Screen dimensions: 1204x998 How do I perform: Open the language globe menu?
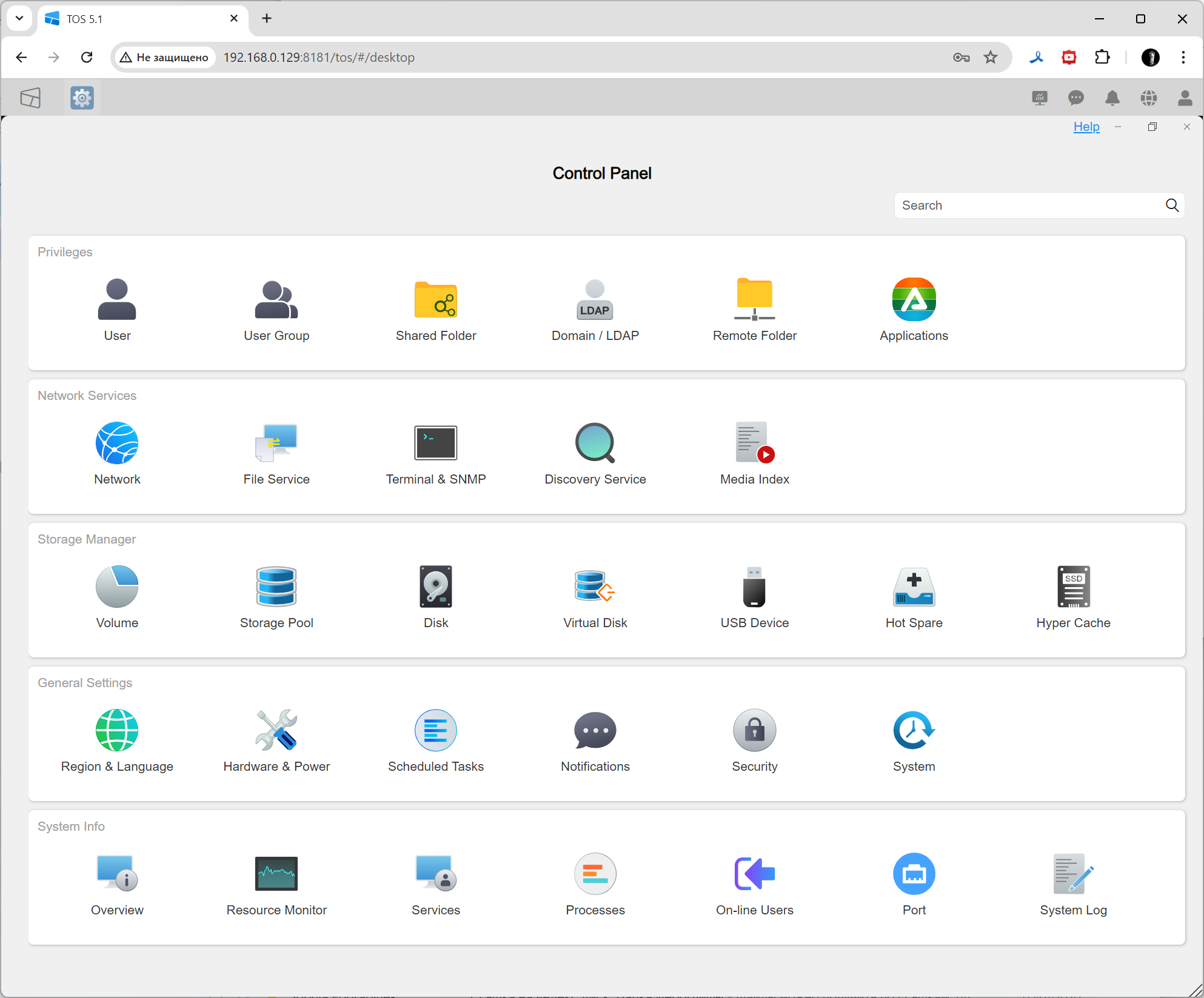pyautogui.click(x=1148, y=98)
